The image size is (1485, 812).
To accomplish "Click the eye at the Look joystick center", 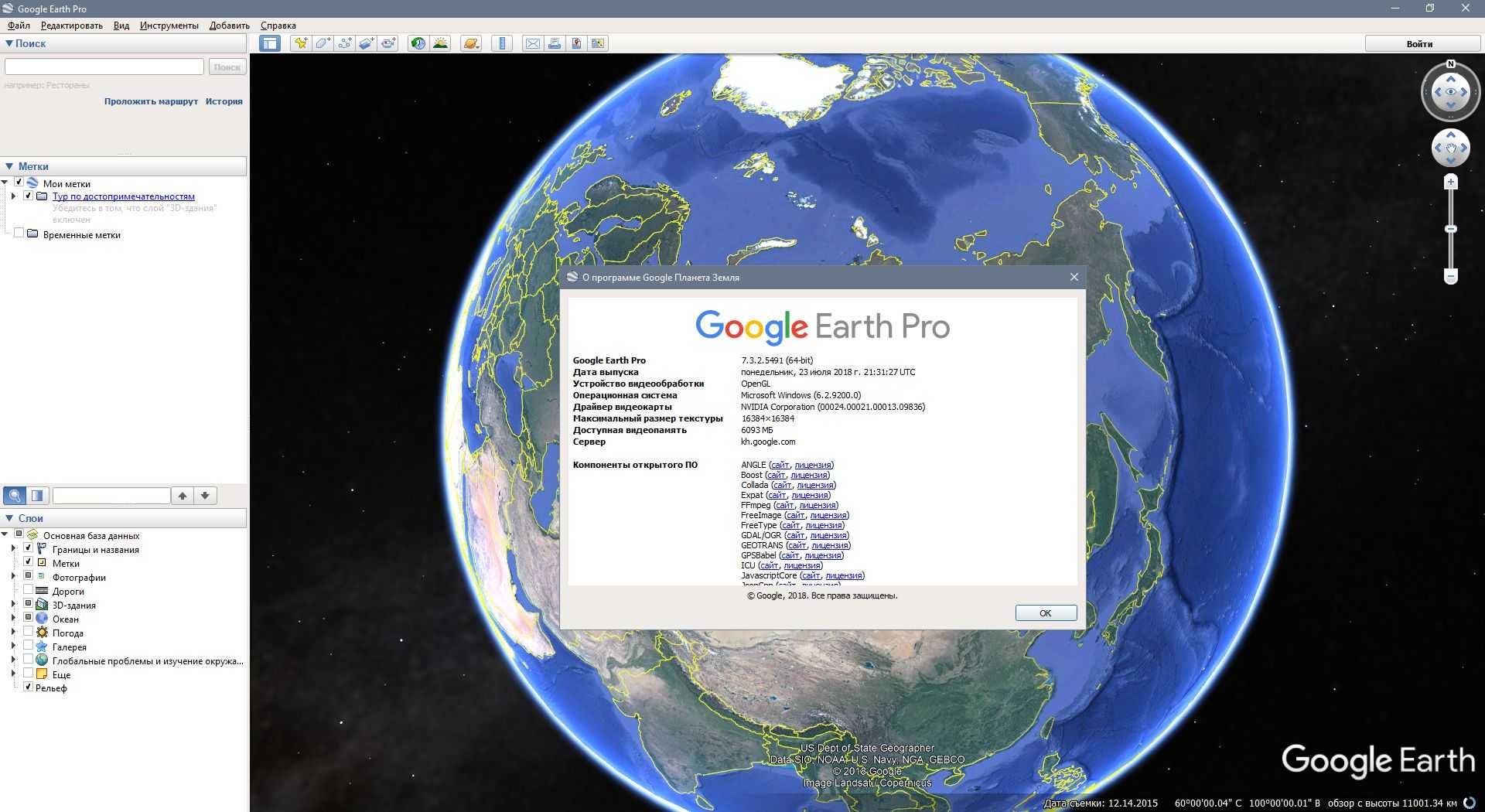I will pyautogui.click(x=1451, y=92).
